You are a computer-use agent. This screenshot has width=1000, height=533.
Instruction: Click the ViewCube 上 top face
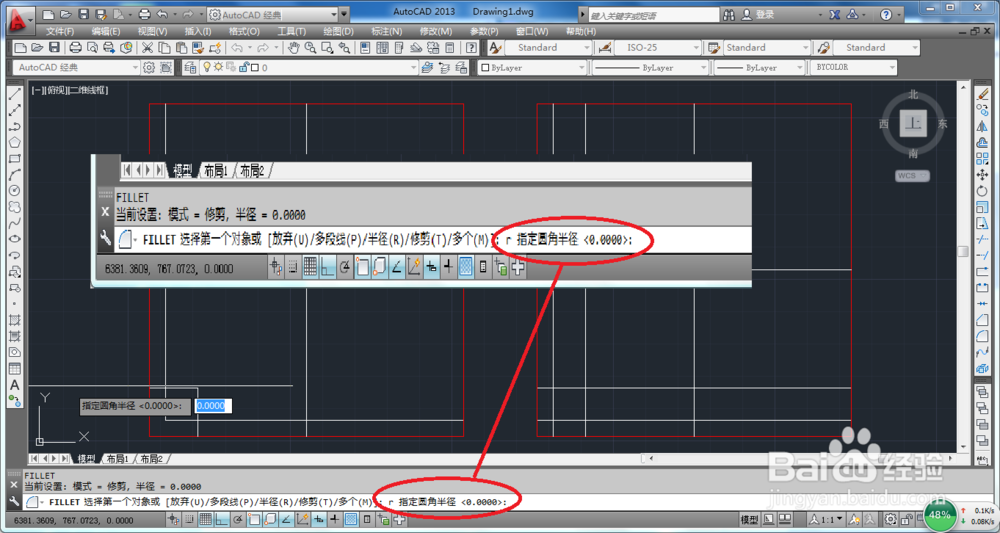tap(913, 124)
